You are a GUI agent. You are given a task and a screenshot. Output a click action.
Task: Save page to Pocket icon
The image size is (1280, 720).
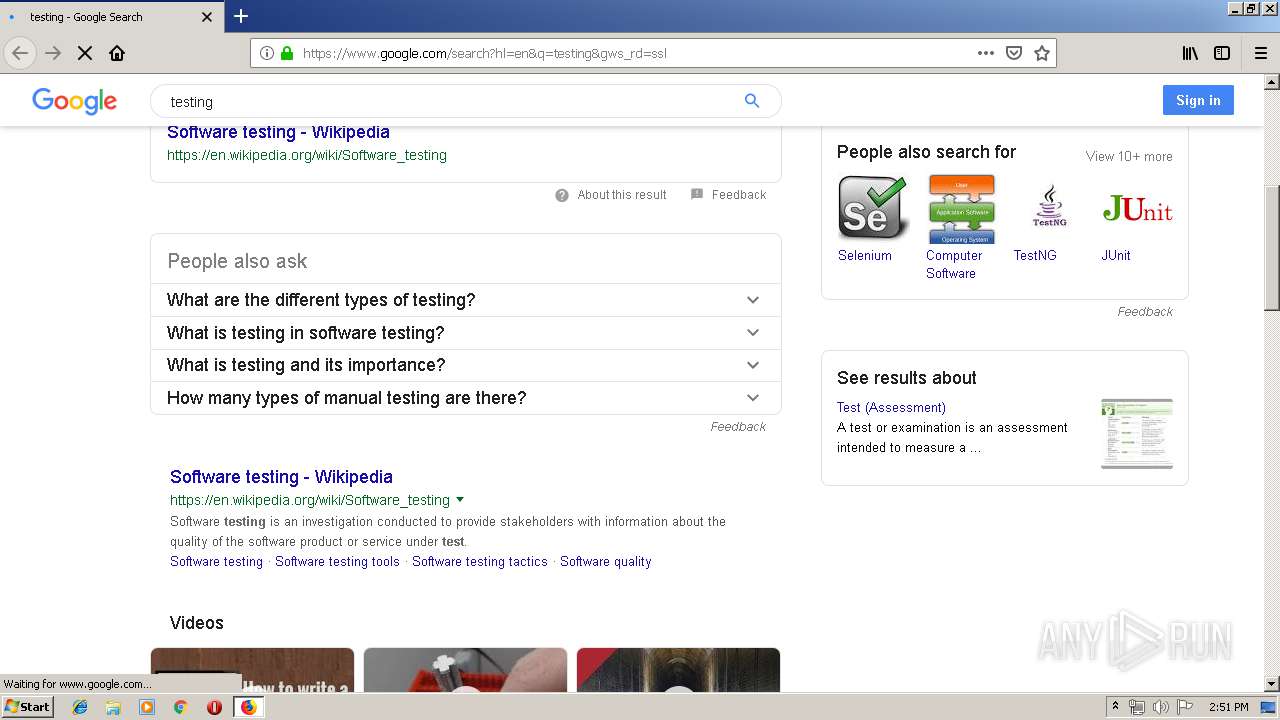tap(1014, 53)
